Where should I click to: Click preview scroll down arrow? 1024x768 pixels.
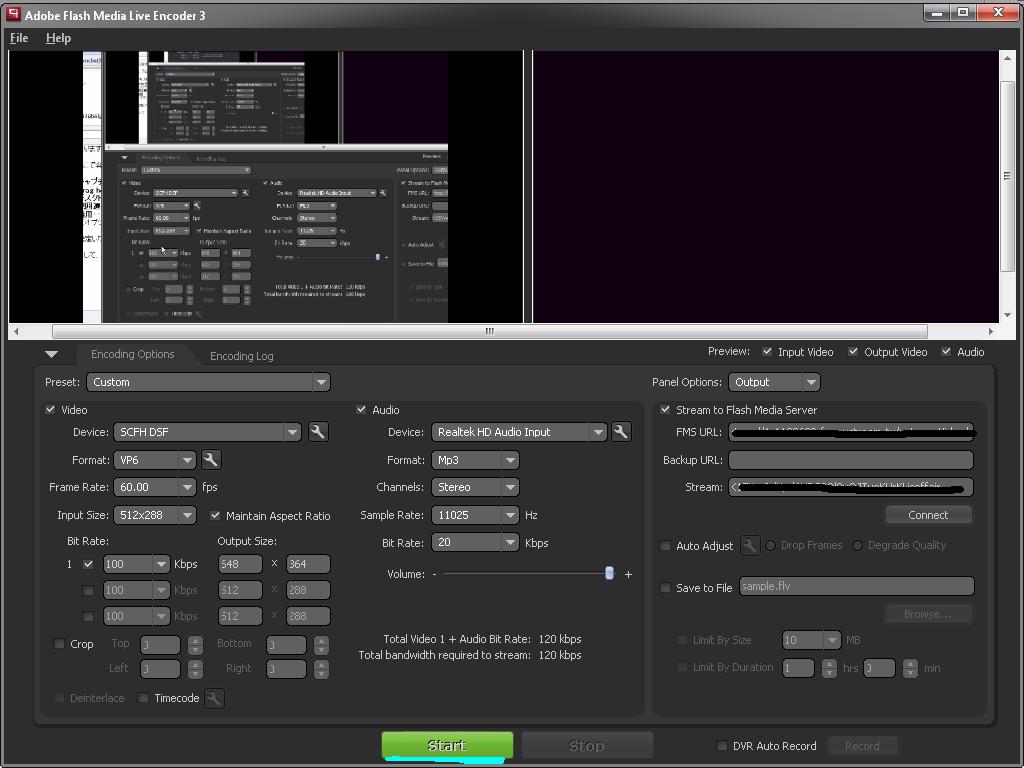pyautogui.click(x=1007, y=315)
